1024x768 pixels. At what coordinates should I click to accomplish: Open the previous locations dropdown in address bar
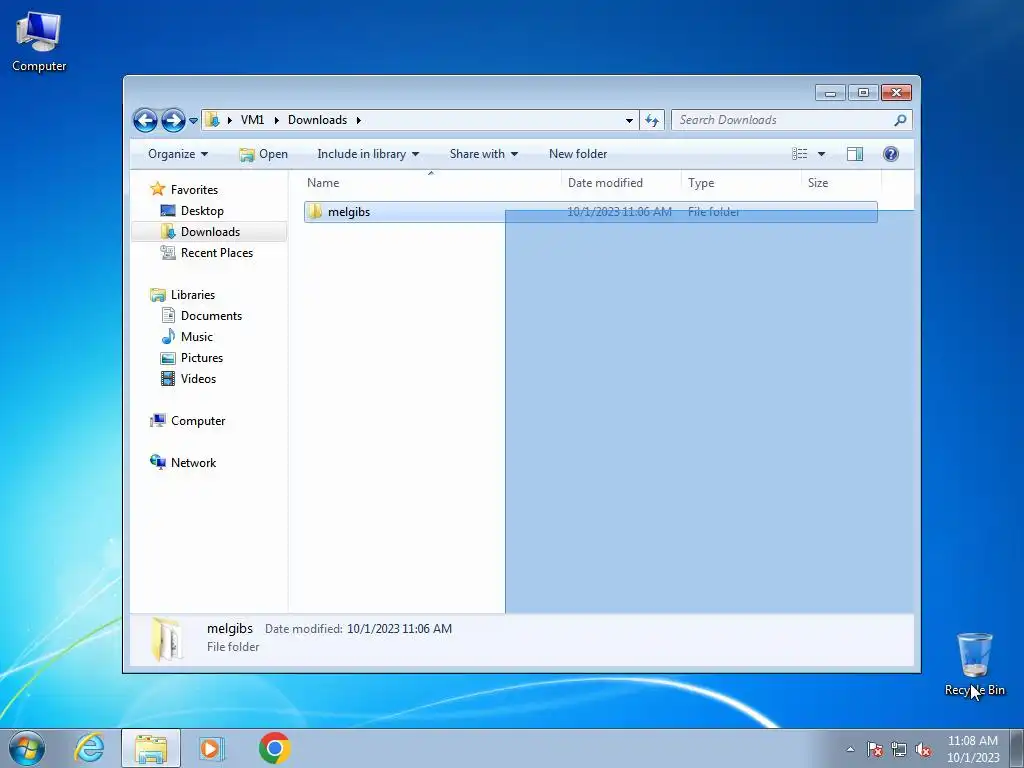coord(629,120)
